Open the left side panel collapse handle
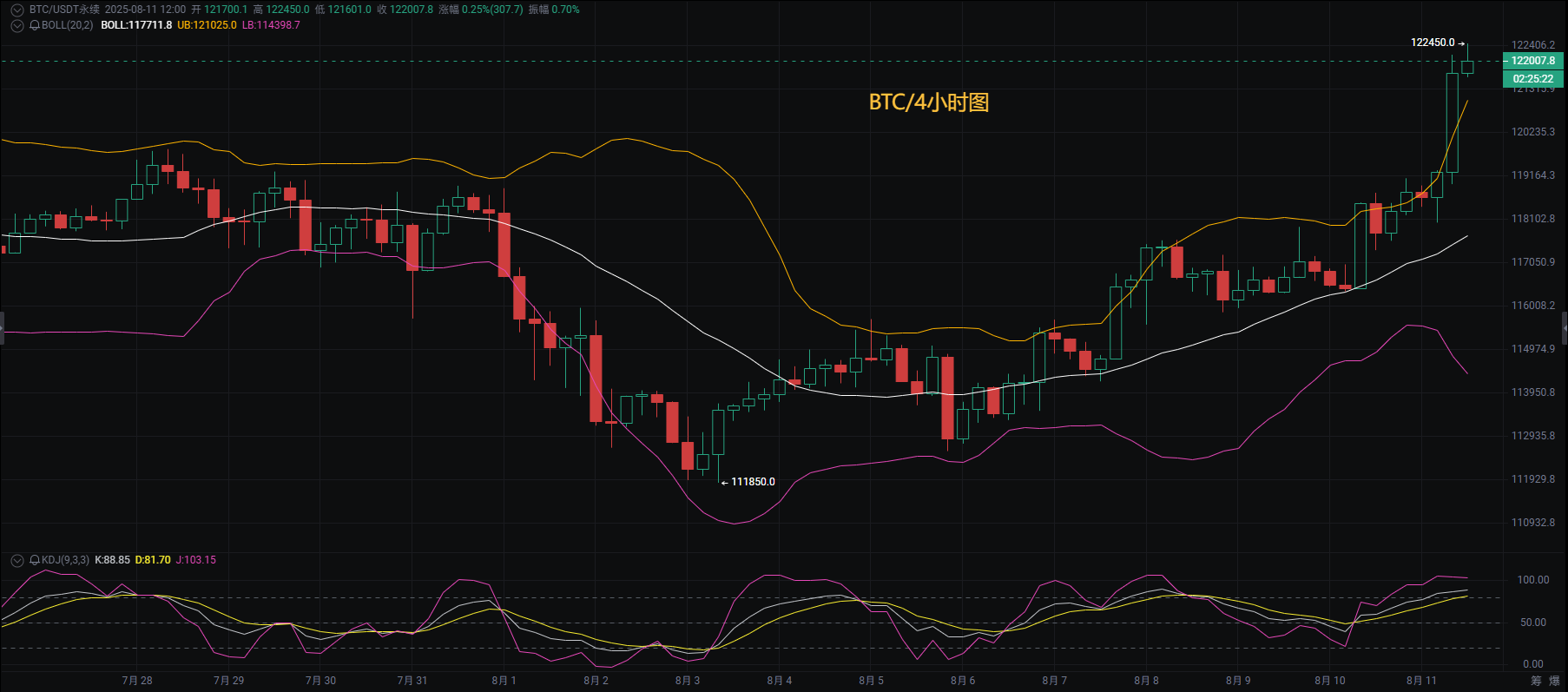 2,328
